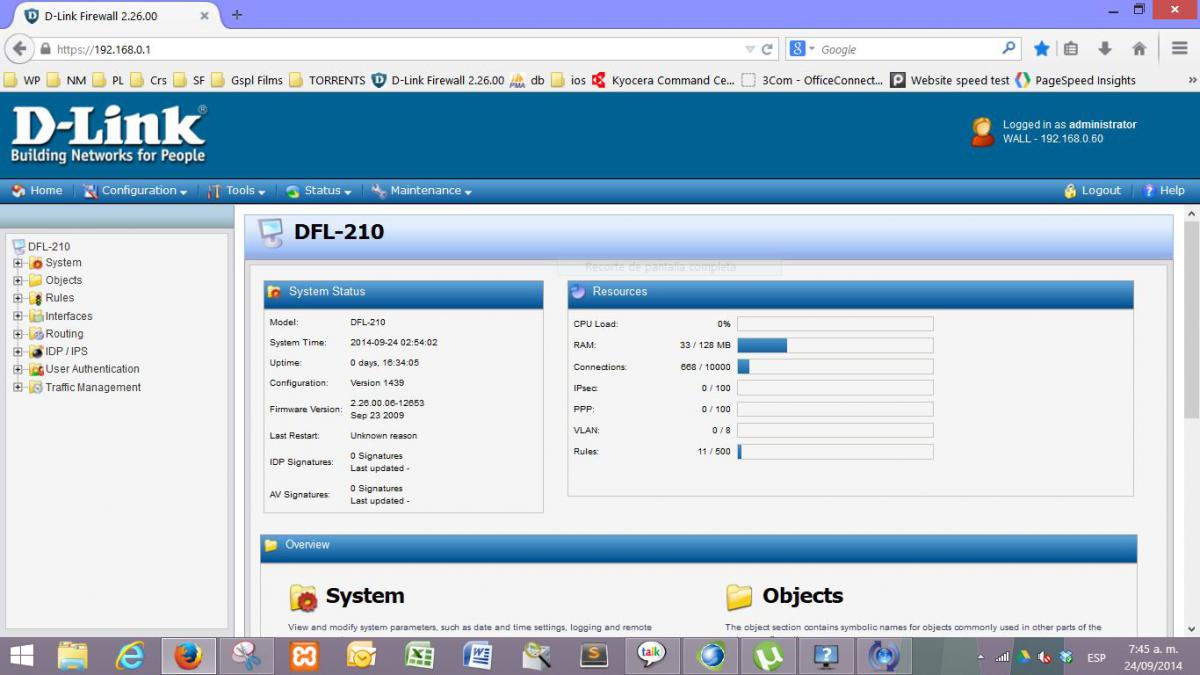This screenshot has width=1200, height=675.
Task: Open the Tools menu
Action: click(x=236, y=191)
